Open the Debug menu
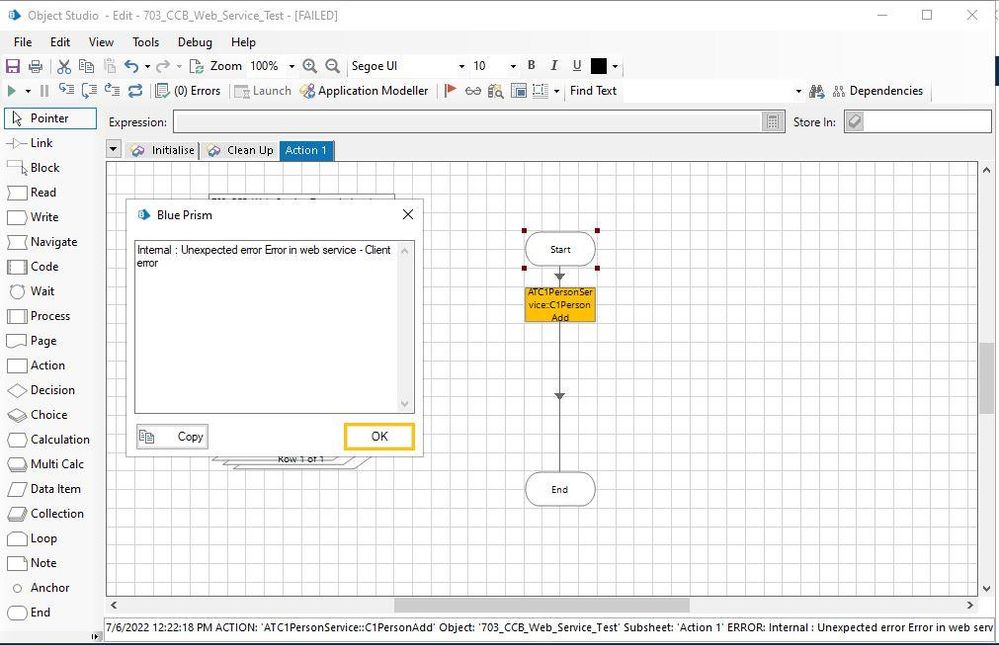Image resolution: width=999 pixels, height=645 pixels. pyautogui.click(x=195, y=42)
